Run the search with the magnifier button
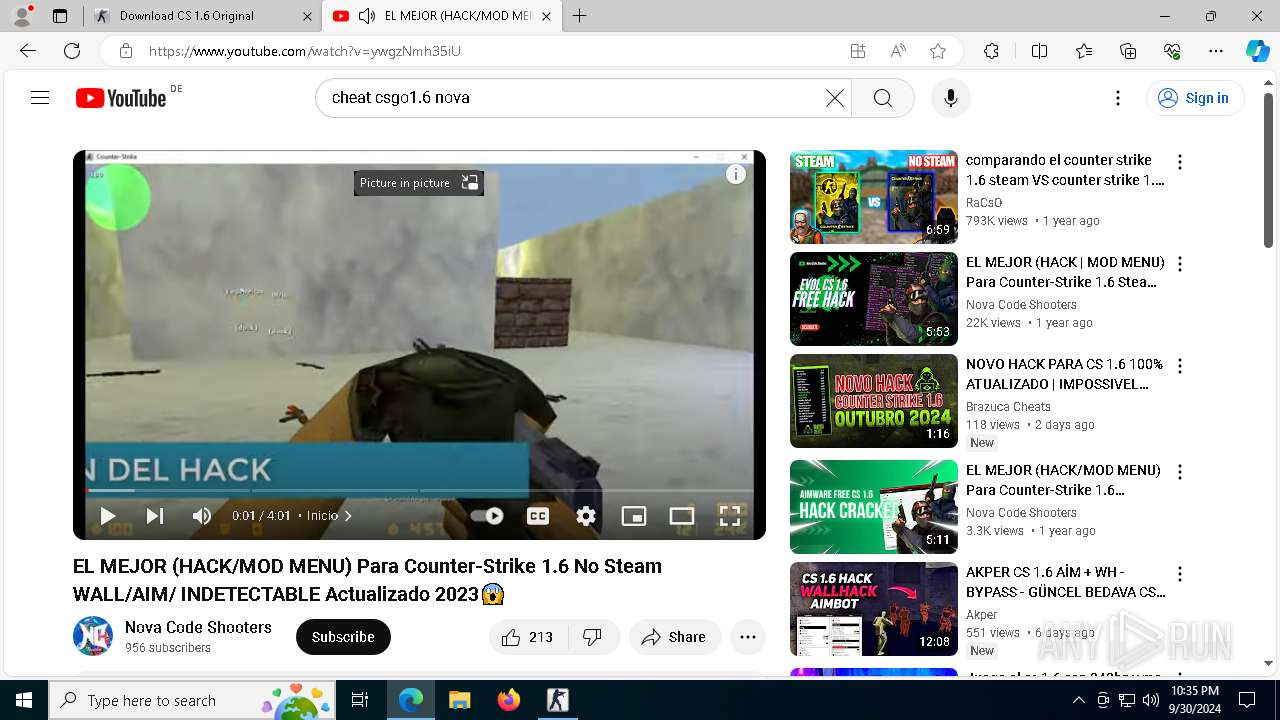1280x720 pixels. (882, 98)
